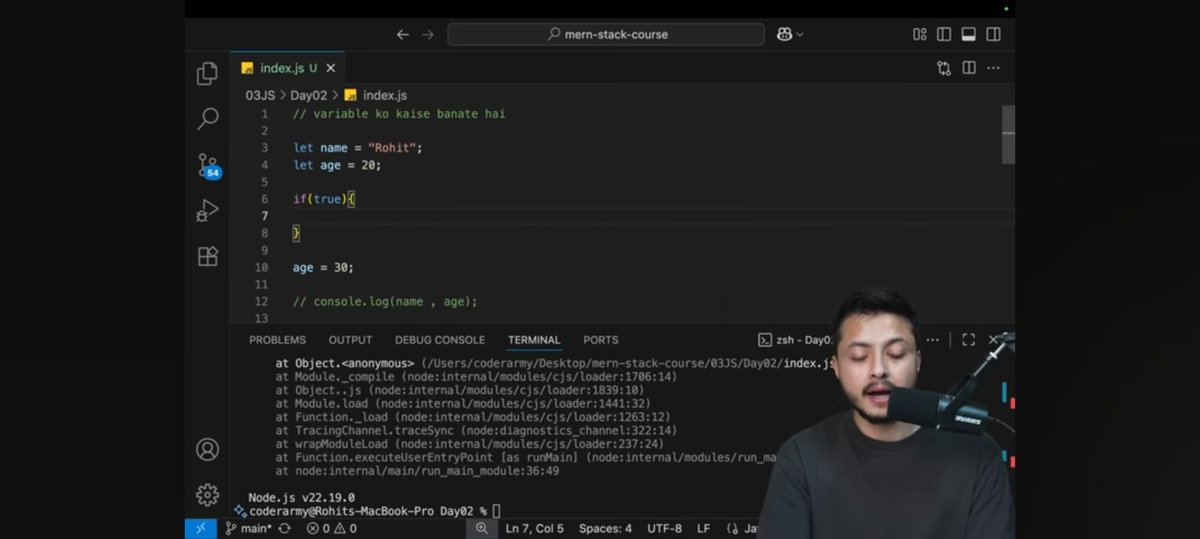Switch to the PORTS tab
This screenshot has width=1200, height=539.
[601, 340]
